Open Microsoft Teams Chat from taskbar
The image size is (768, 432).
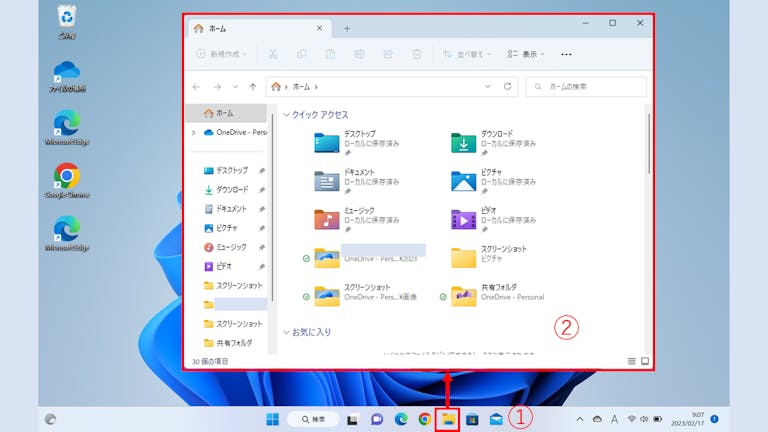tap(377, 419)
